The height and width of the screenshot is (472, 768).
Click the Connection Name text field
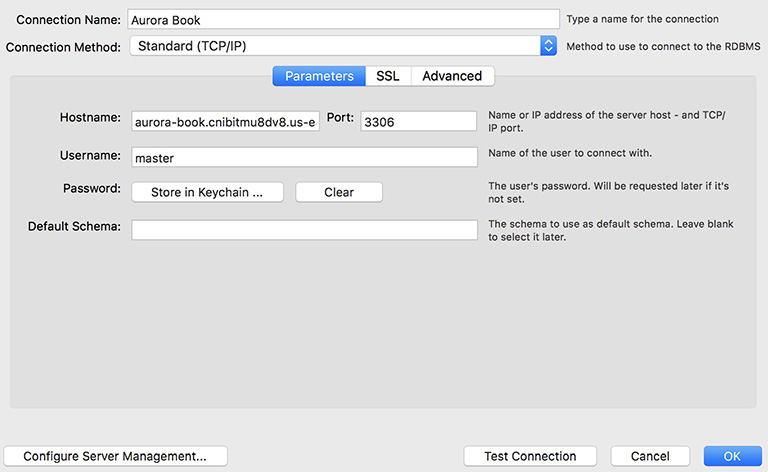point(344,20)
